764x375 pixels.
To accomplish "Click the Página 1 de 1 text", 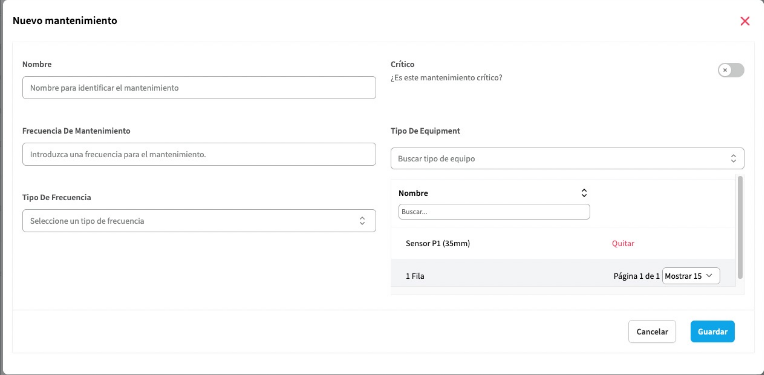I will (x=636, y=276).
